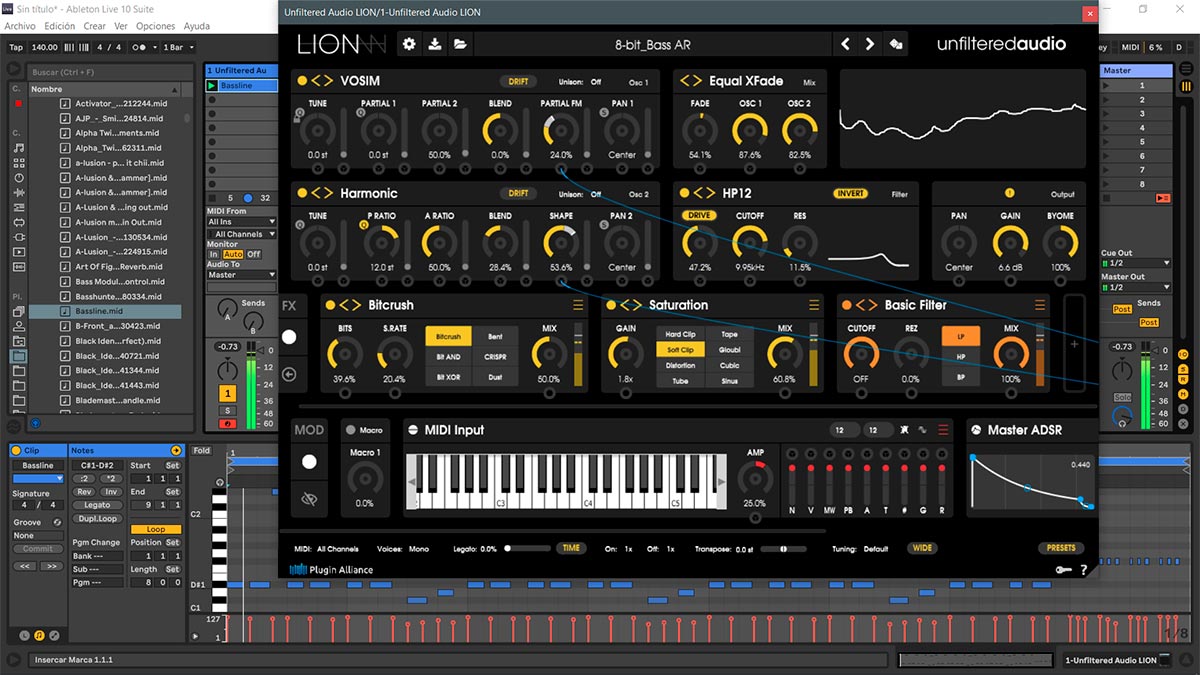Toggle the Bitcrush effect power dot
This screenshot has width=1200, height=675.
pos(330,305)
